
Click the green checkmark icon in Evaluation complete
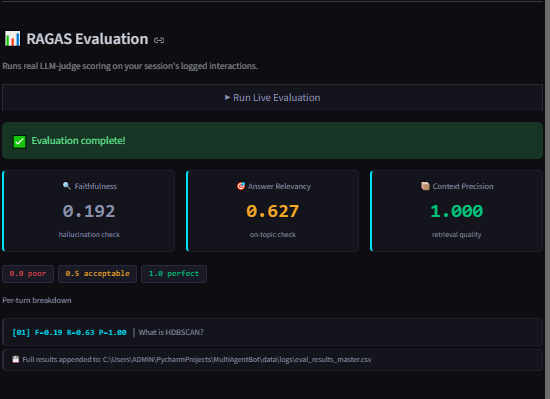[x=19, y=141]
